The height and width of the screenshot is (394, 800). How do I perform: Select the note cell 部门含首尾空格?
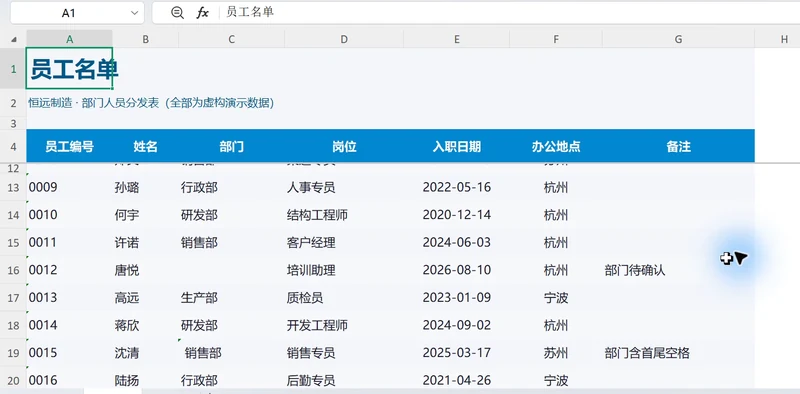pos(678,353)
